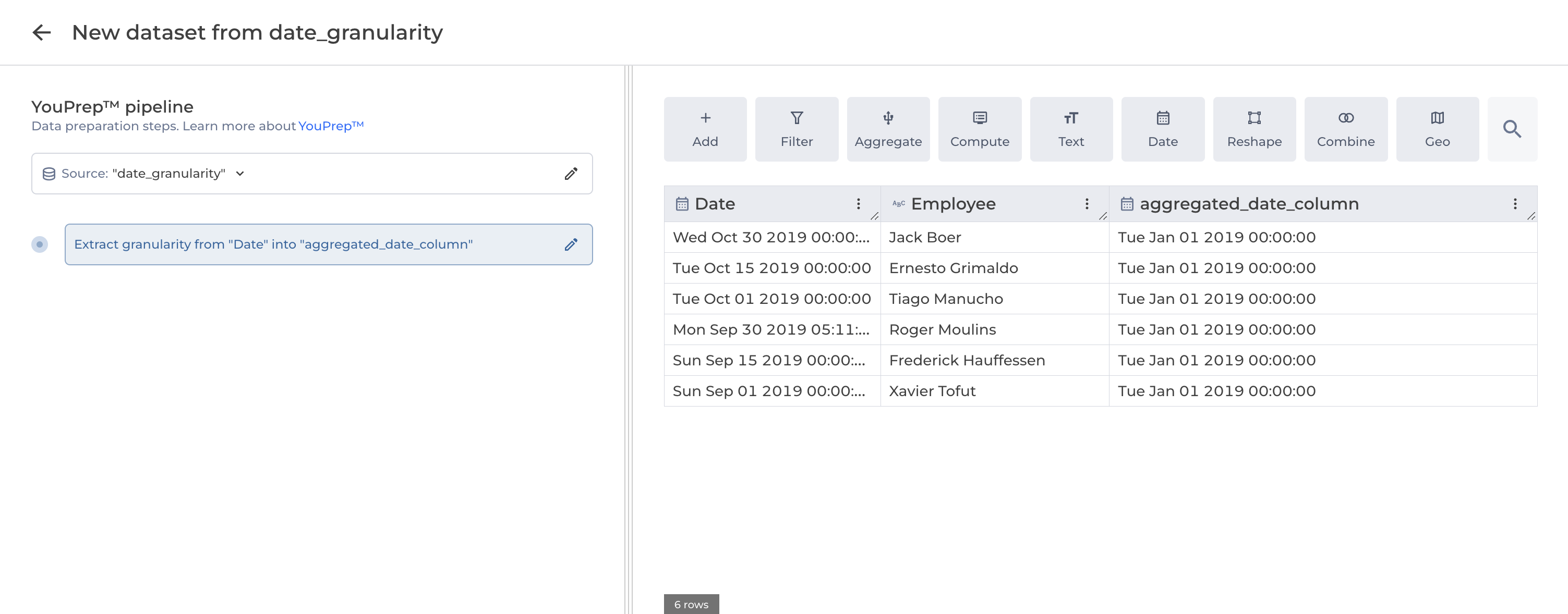Open the Date step menu

[x=1162, y=129]
